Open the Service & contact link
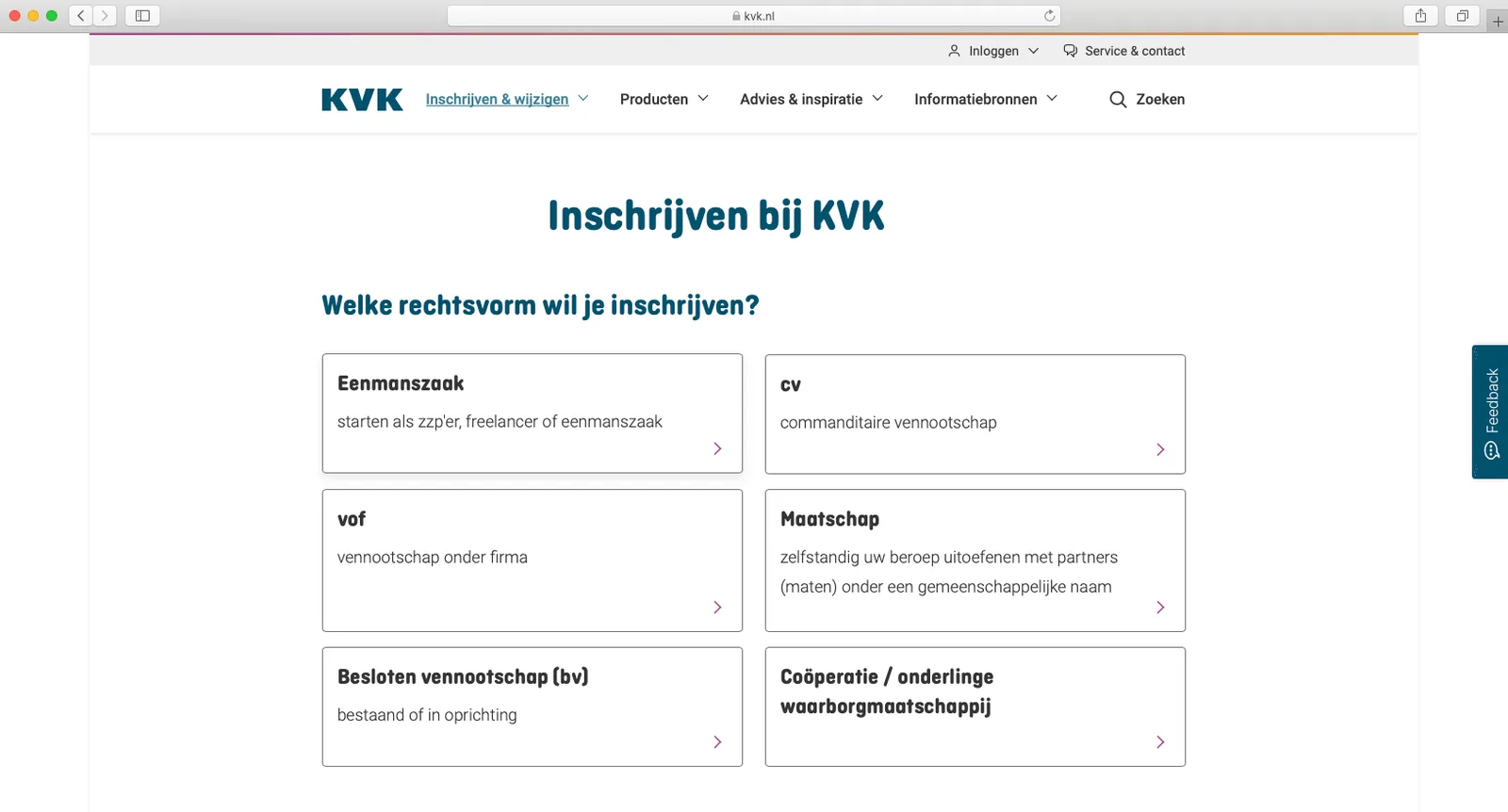Screen dimensions: 1508x812 [x=1135, y=51]
